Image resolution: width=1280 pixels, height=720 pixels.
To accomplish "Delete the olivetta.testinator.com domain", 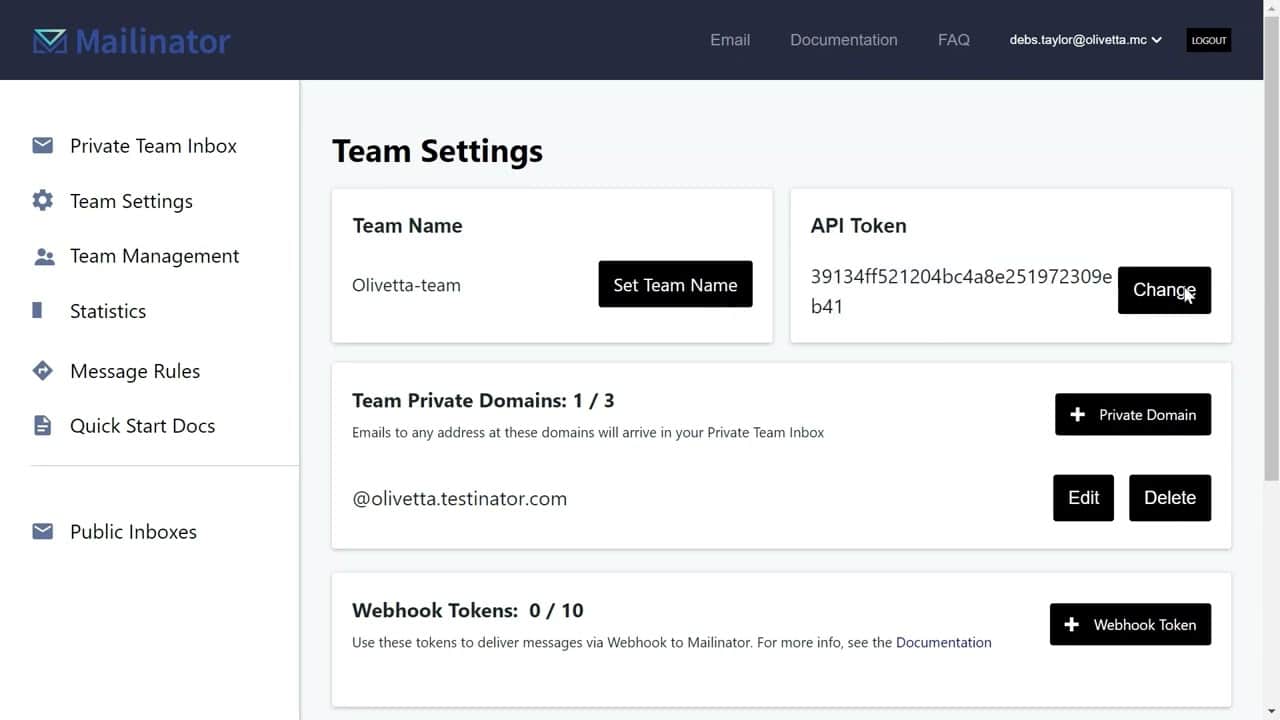I will coord(1170,498).
